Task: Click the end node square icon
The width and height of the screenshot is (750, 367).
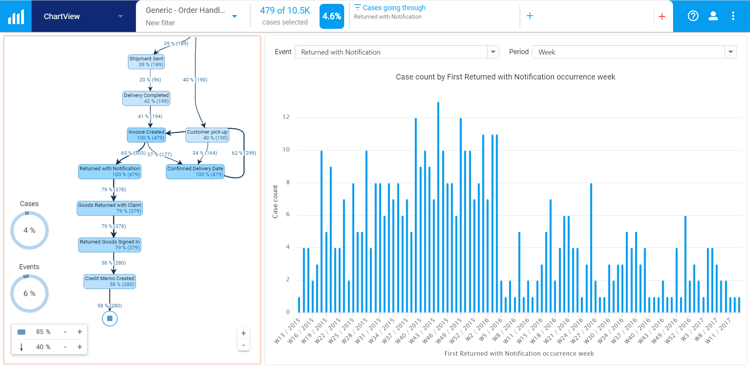Action: click(110, 318)
